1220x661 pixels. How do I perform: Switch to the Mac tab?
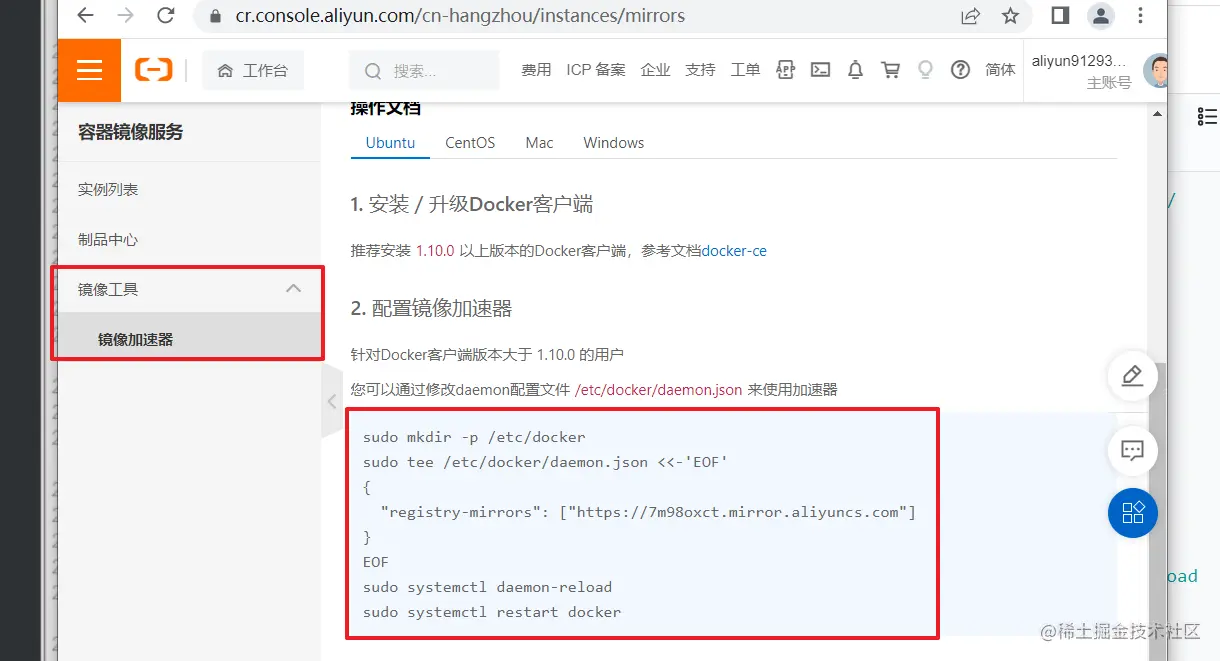click(x=539, y=143)
